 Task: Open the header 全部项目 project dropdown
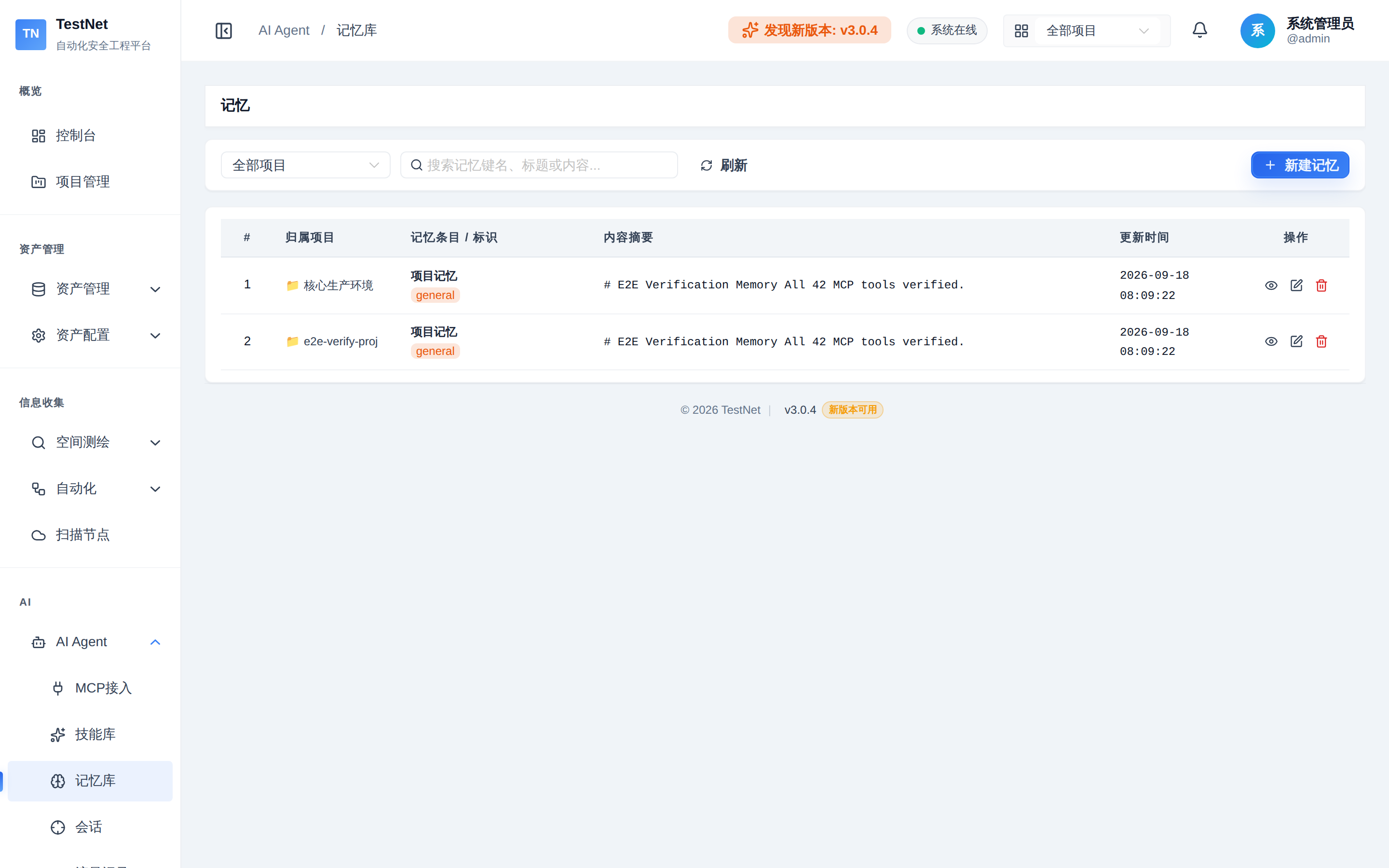coord(1097,30)
